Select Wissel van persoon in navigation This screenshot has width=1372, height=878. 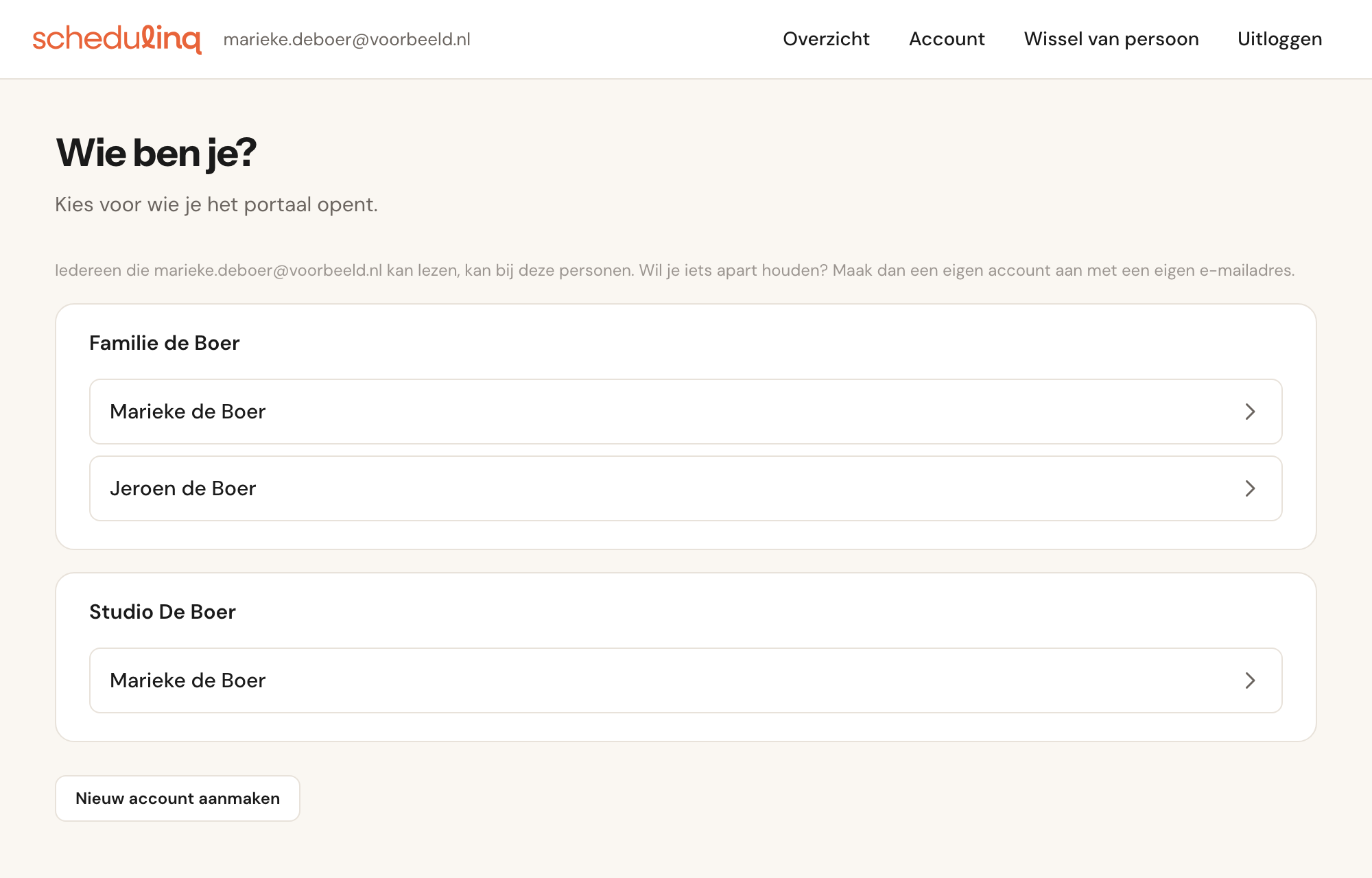click(1111, 39)
